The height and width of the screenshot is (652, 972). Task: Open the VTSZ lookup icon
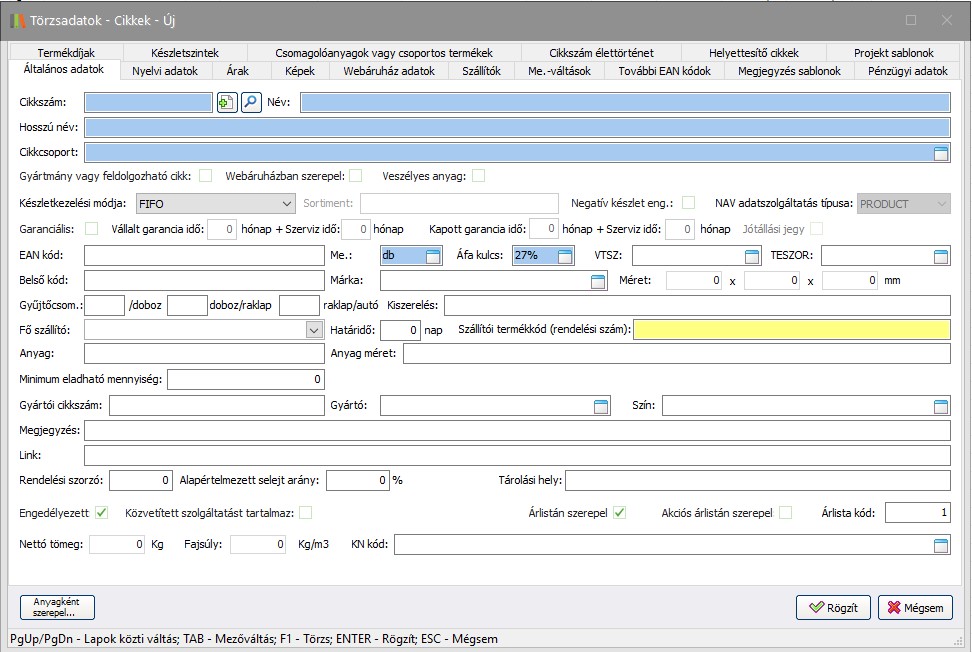point(752,256)
